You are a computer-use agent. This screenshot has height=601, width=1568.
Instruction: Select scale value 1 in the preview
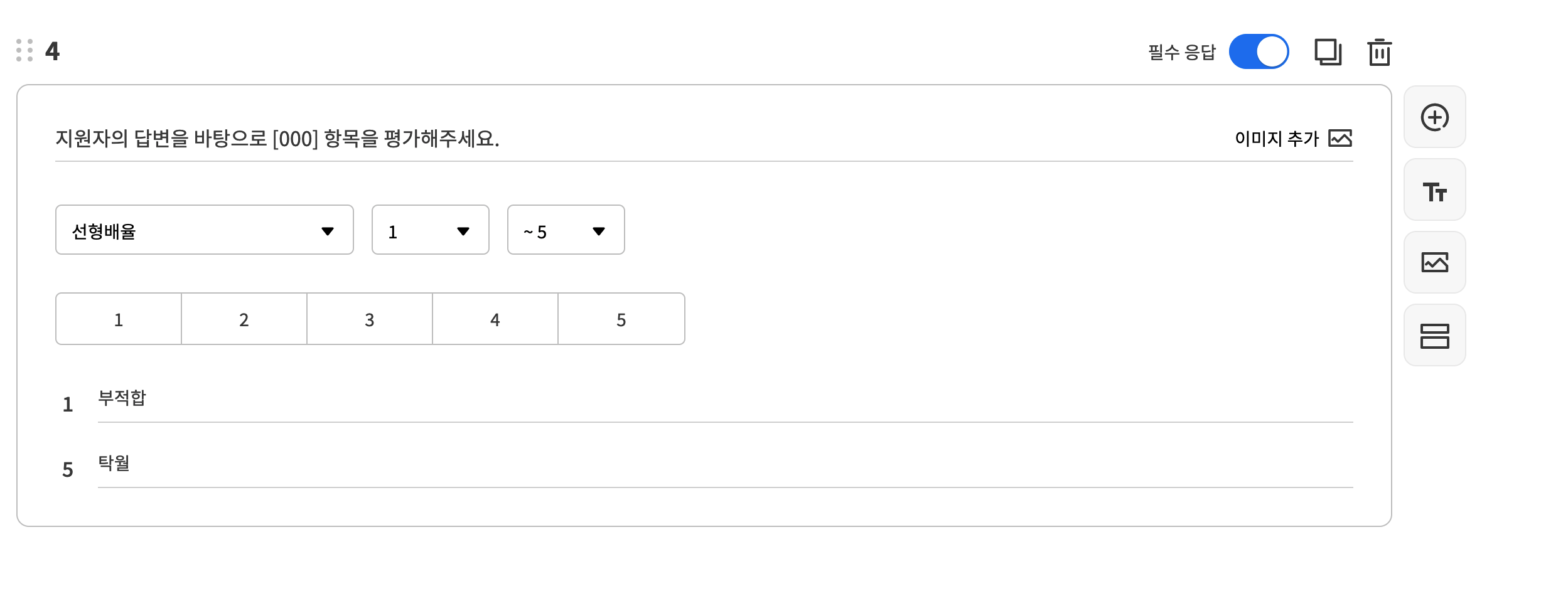(119, 319)
